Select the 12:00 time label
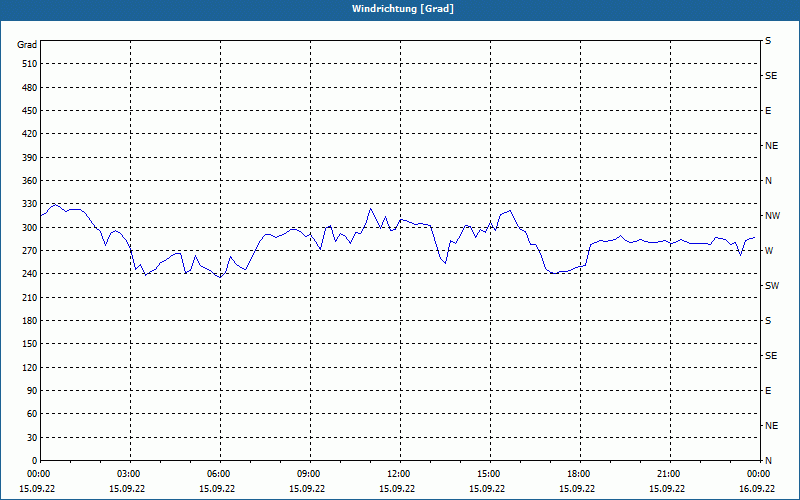The image size is (800, 500). tap(397, 473)
